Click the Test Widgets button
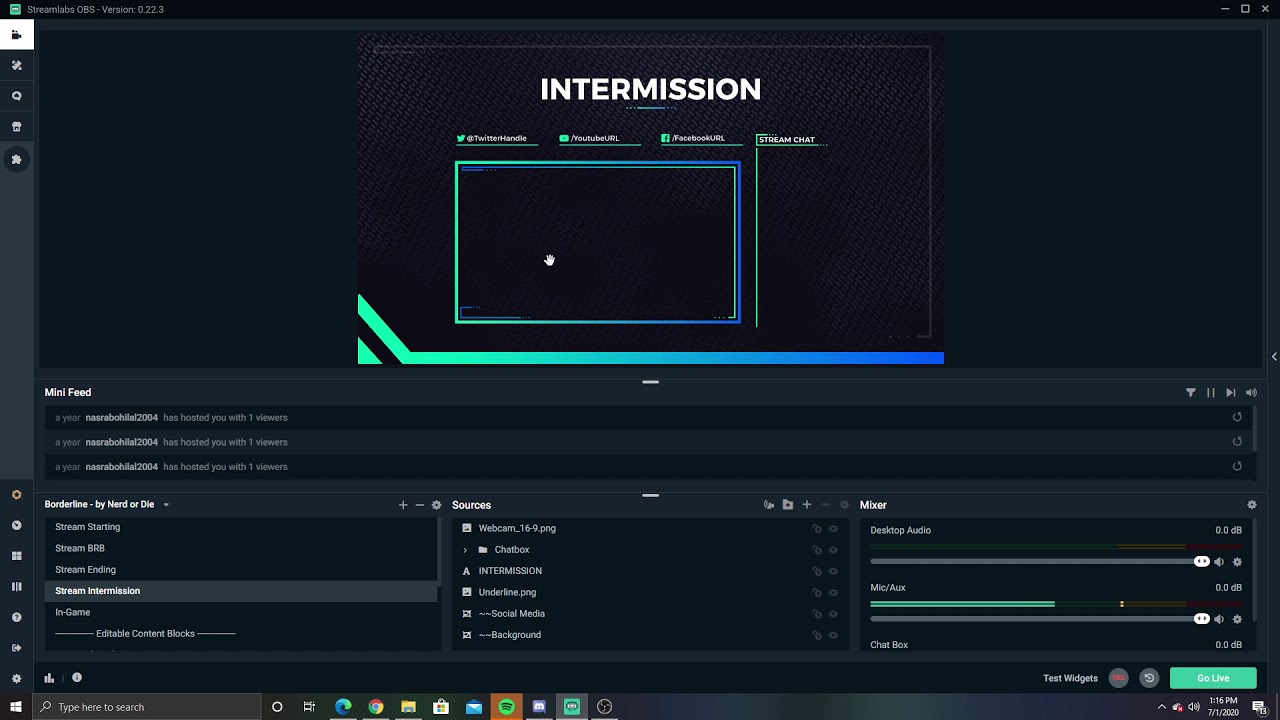Screen dimensions: 1280x720 point(1070,678)
